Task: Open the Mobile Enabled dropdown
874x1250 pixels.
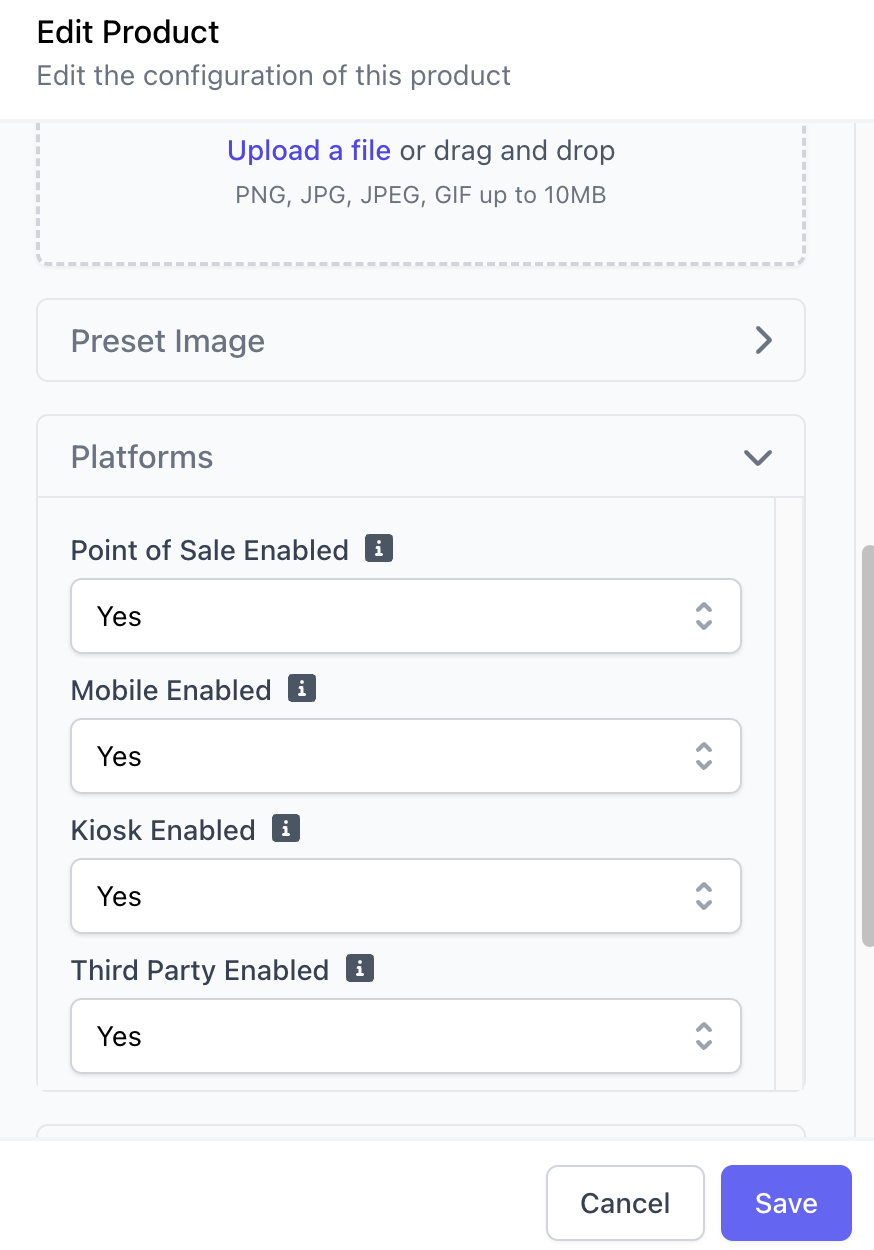Action: [405, 756]
